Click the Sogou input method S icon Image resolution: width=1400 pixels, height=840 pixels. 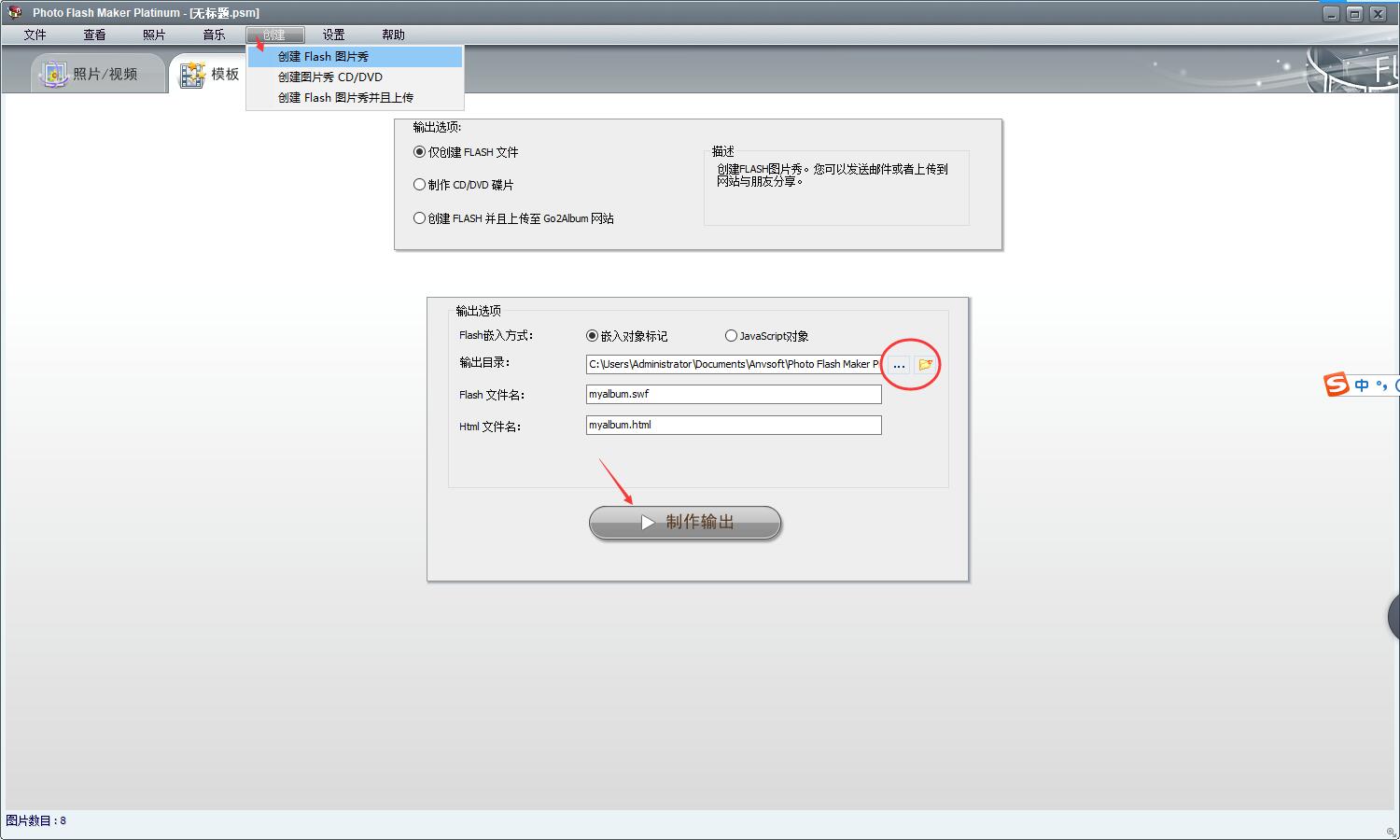[x=1337, y=385]
